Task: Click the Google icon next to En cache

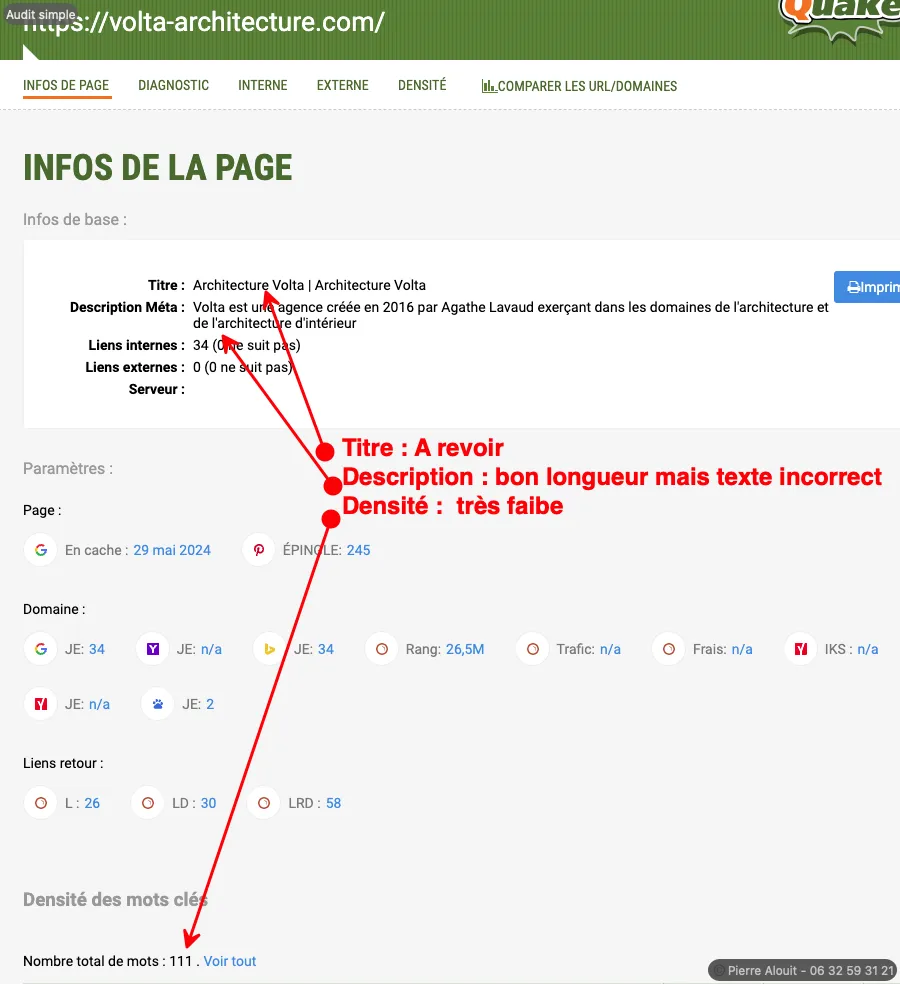Action: [41, 550]
